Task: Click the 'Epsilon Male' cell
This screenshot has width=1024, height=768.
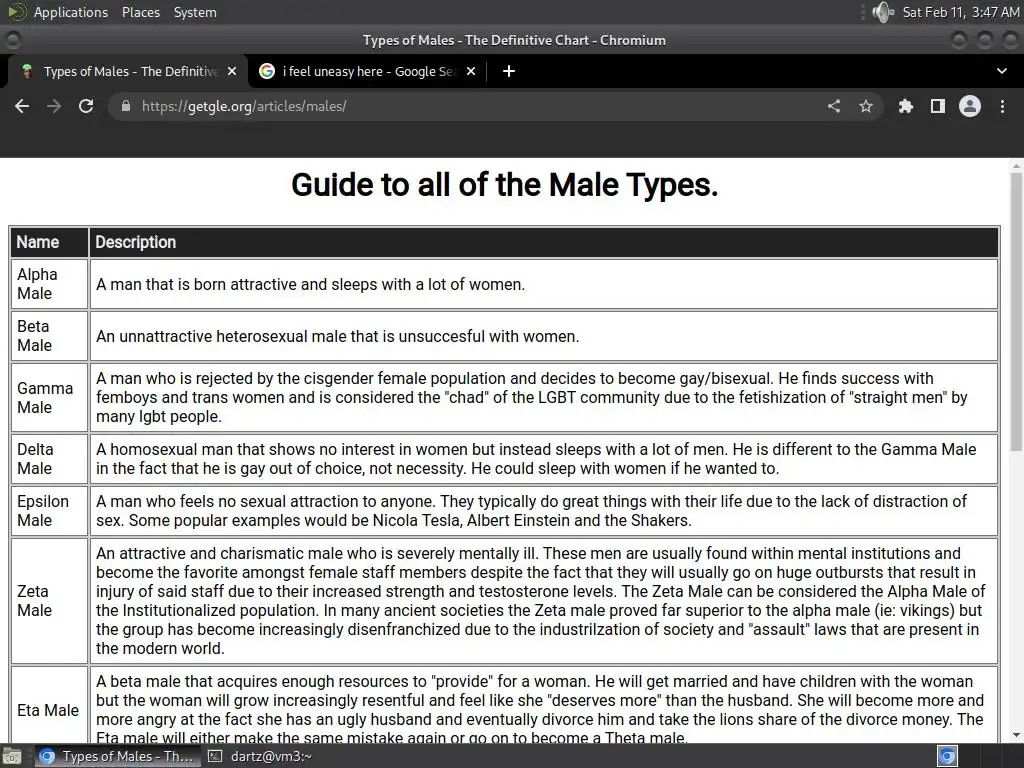Action: [49, 511]
